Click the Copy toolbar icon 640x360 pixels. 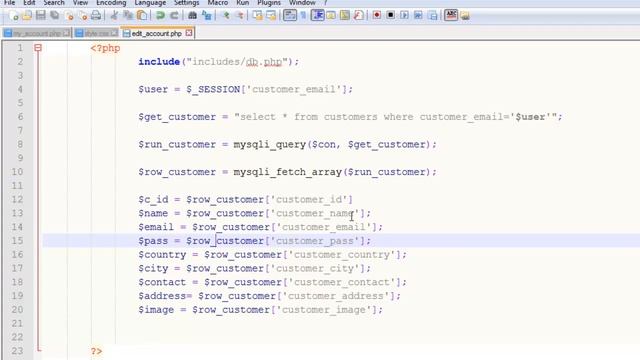click(128, 16)
